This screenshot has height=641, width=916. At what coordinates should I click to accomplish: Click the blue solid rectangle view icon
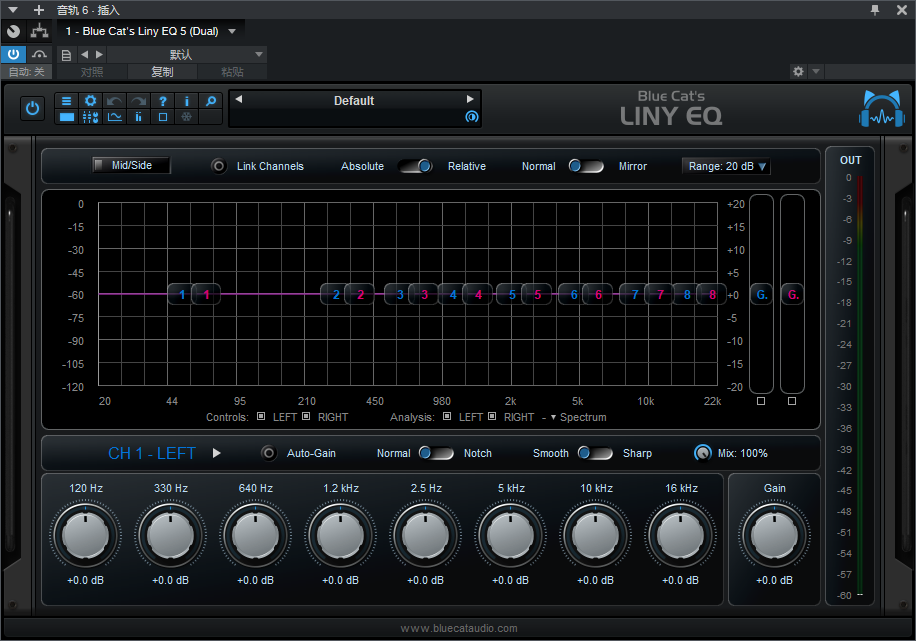pos(67,117)
